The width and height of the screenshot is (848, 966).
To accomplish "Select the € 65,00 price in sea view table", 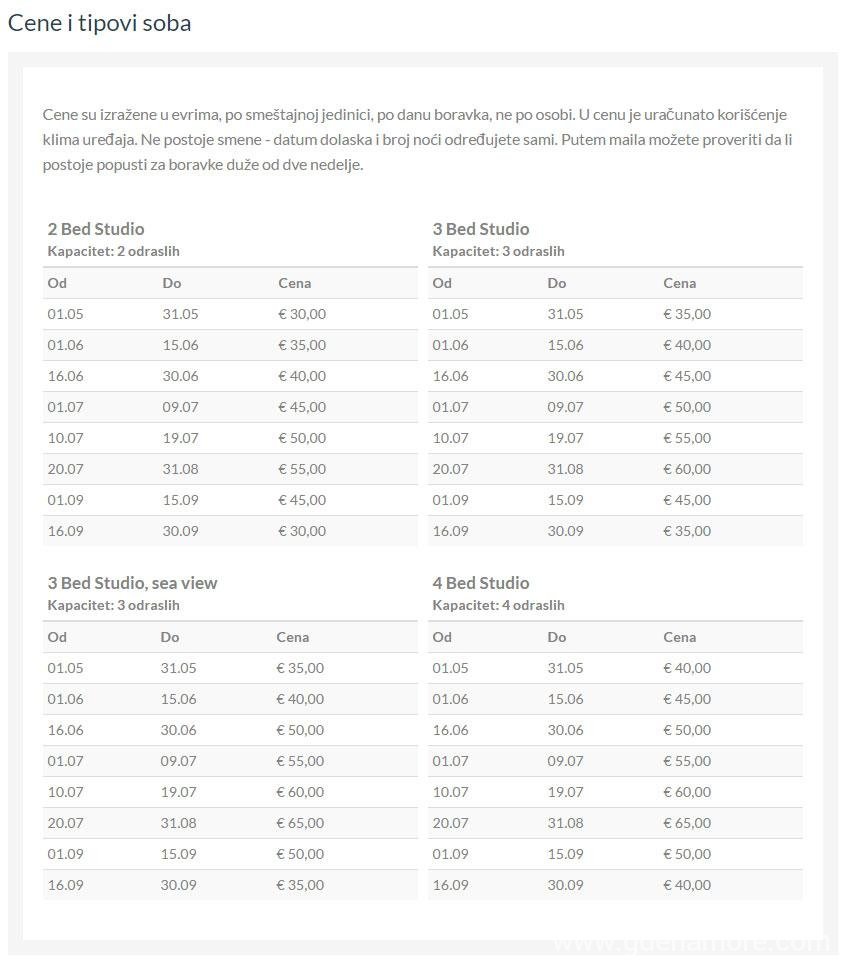I will coord(300,823).
